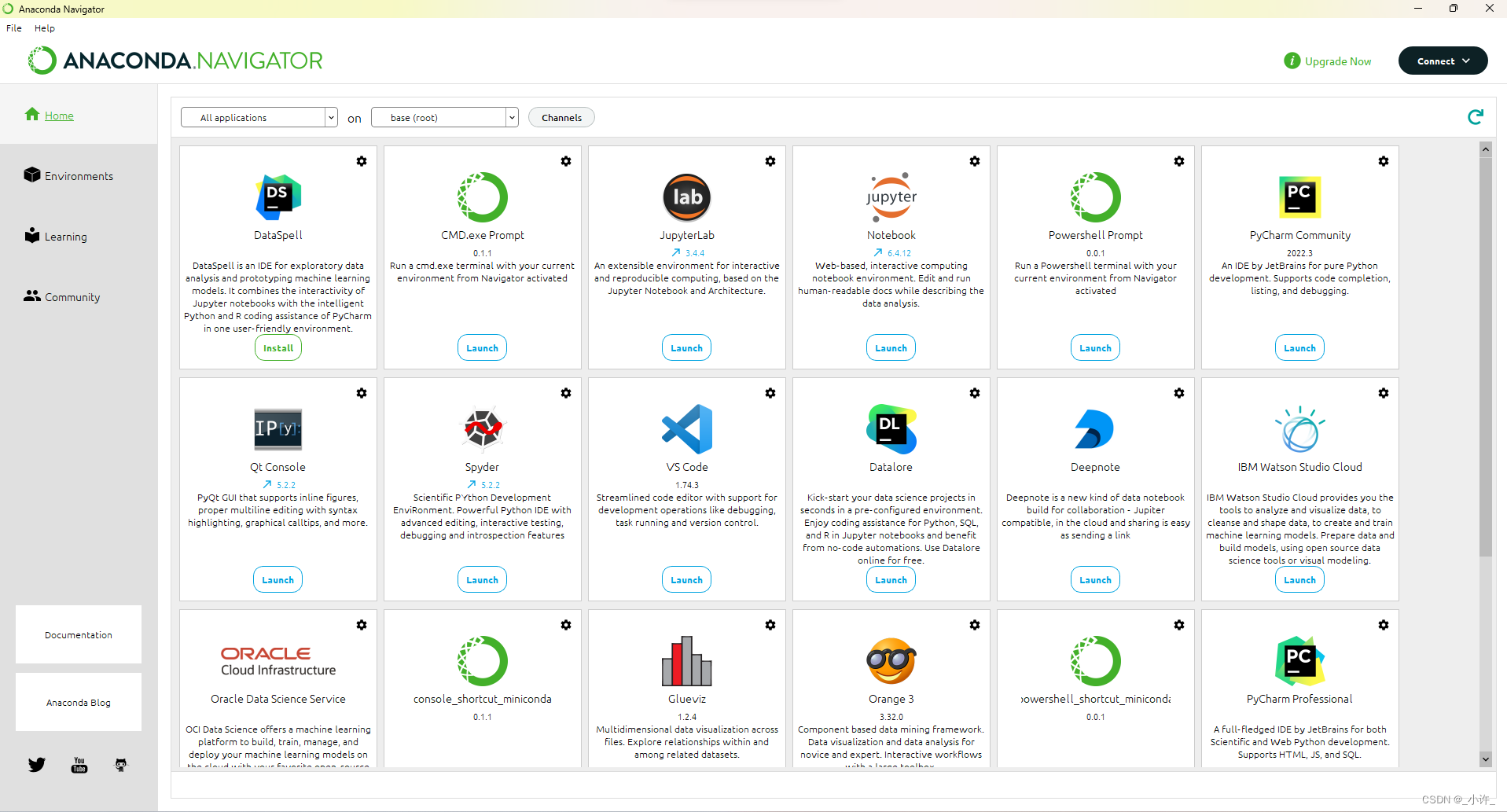Image resolution: width=1507 pixels, height=812 pixels.
Task: Open settings gear for JupyterLab card
Action: click(x=770, y=161)
